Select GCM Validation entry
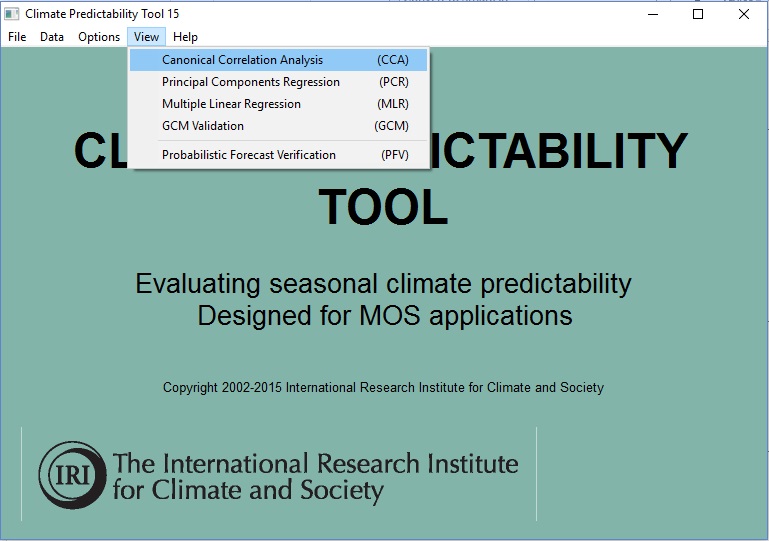The width and height of the screenshot is (769, 541). (x=278, y=126)
